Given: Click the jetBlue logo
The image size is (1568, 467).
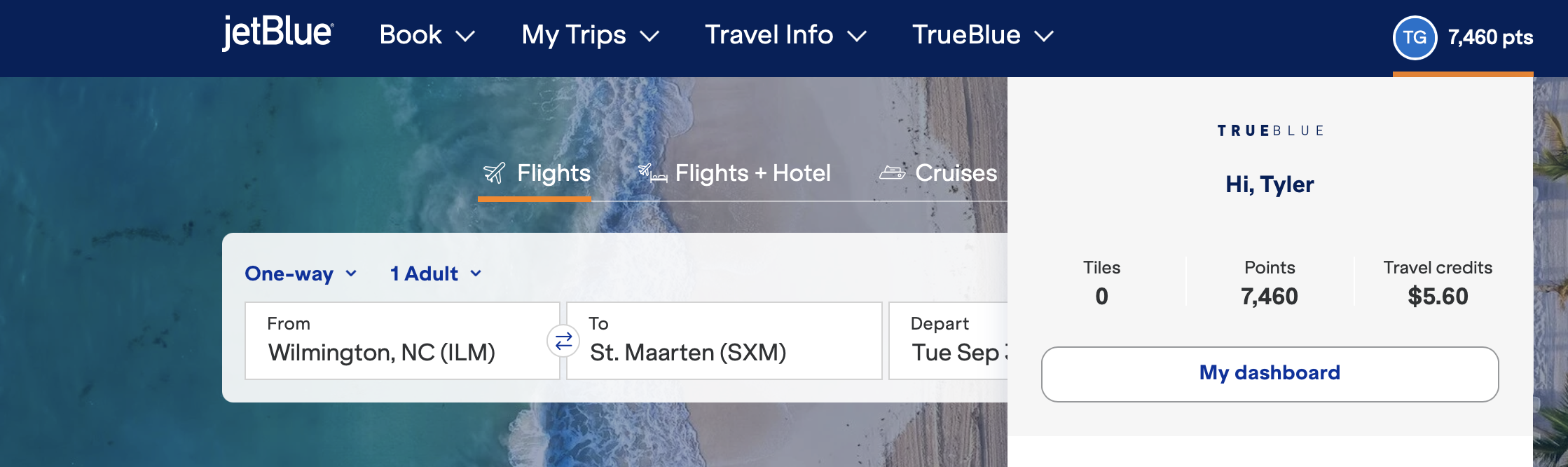Looking at the screenshot, I should [278, 33].
